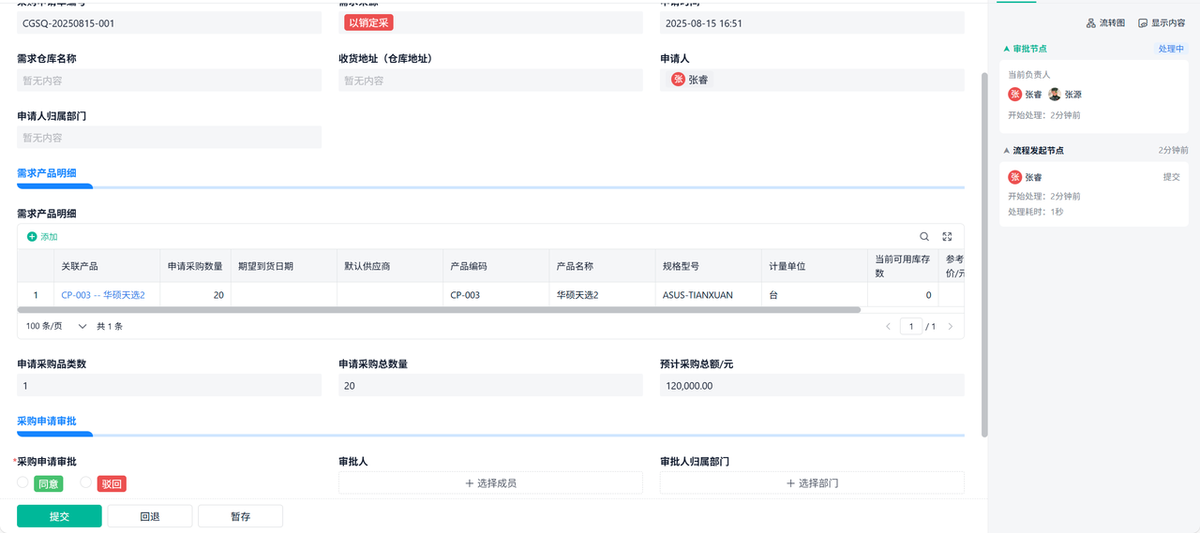This screenshot has width=1200, height=533.
Task: Click the search icon above product table
Action: pyautogui.click(x=924, y=236)
